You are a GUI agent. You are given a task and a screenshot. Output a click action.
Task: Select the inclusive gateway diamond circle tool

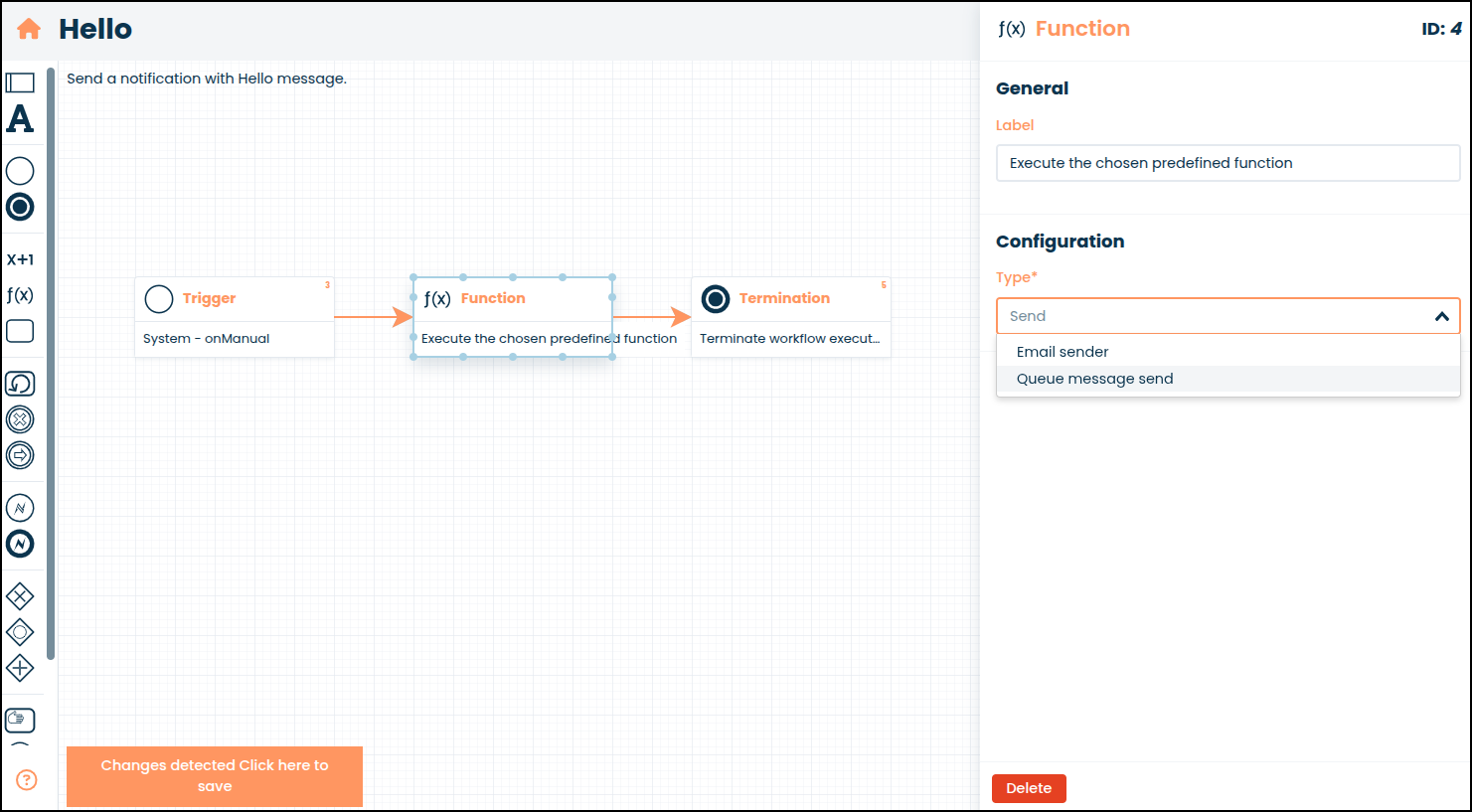pyautogui.click(x=20, y=632)
